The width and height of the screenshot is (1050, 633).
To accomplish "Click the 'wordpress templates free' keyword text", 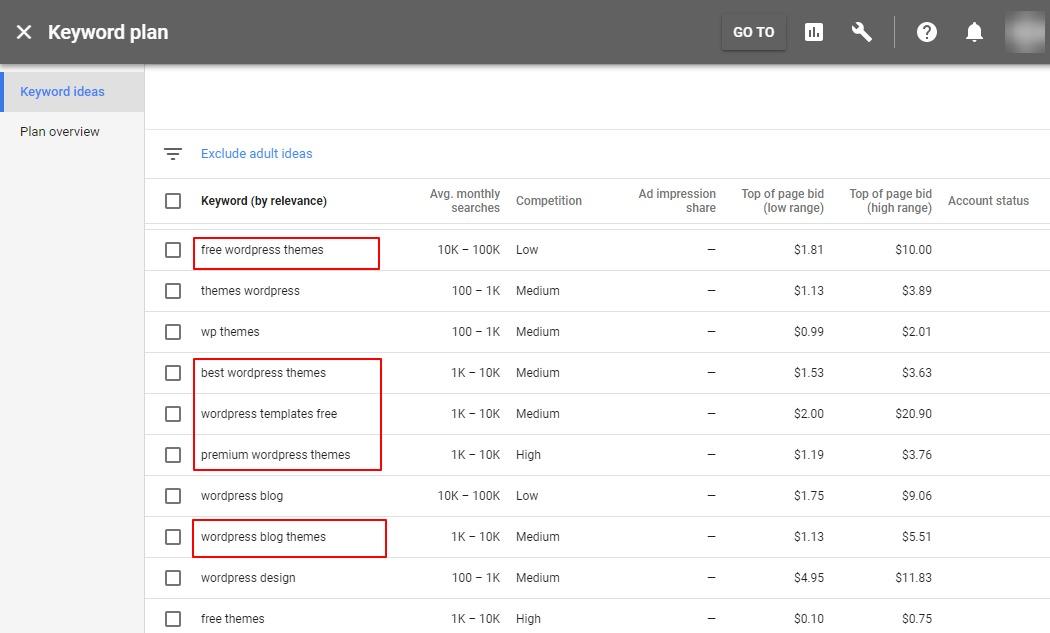I will pos(269,414).
